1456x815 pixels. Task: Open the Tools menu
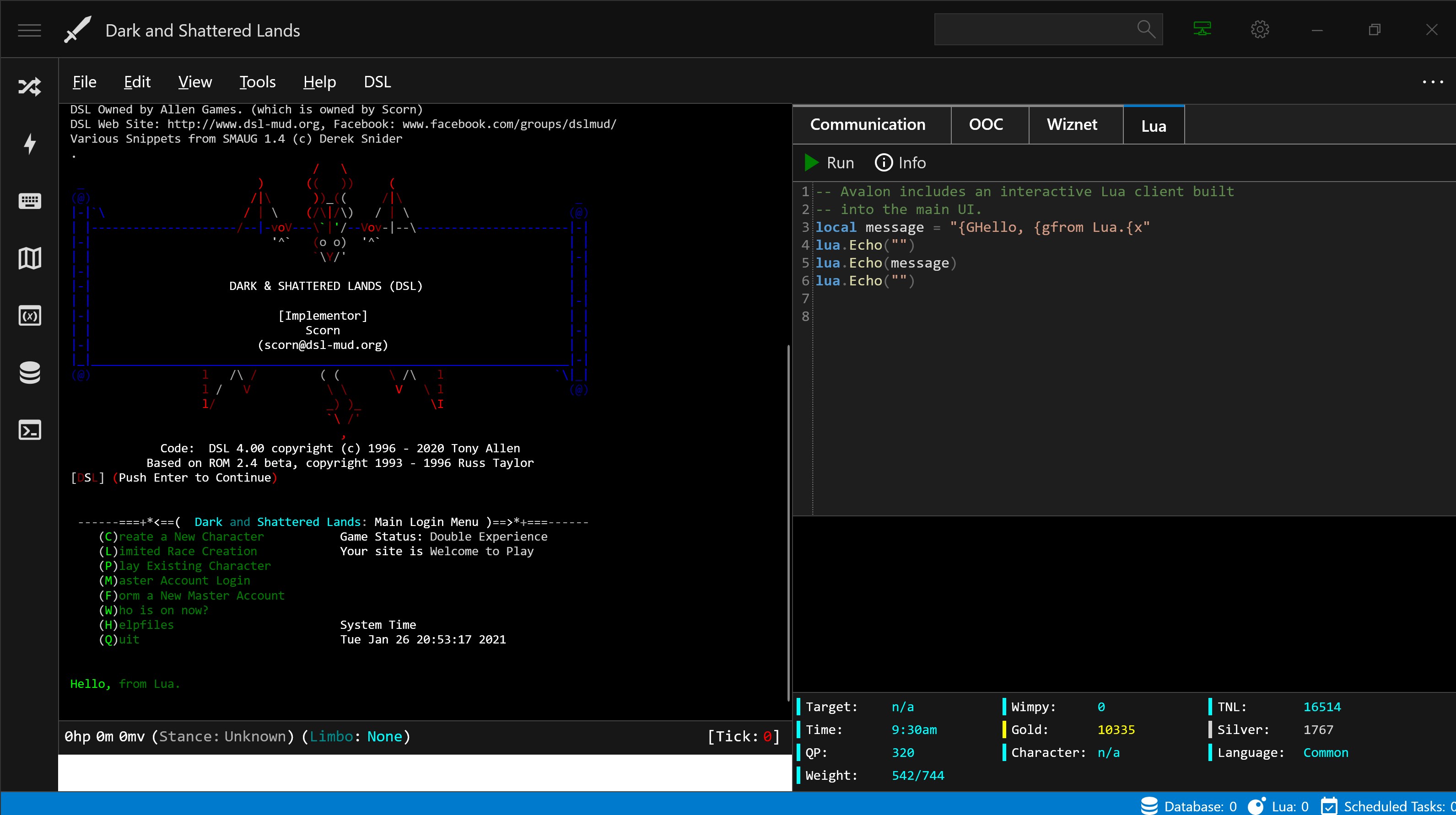[x=257, y=82]
